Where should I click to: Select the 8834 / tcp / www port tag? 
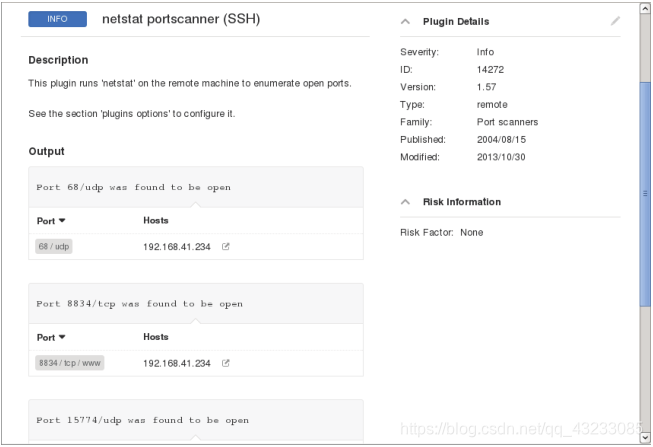[70, 363]
